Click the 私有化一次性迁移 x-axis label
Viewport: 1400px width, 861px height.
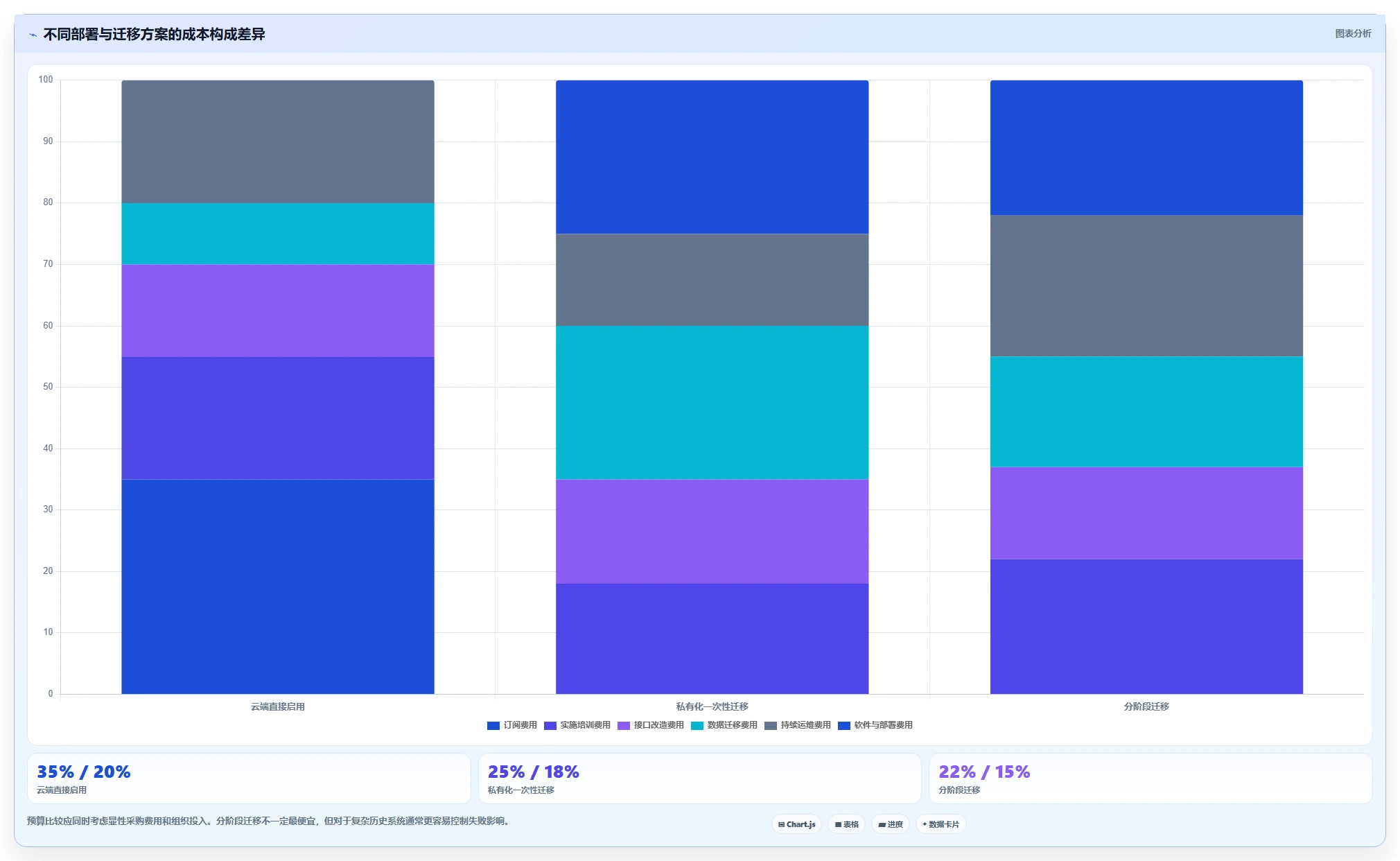712,706
